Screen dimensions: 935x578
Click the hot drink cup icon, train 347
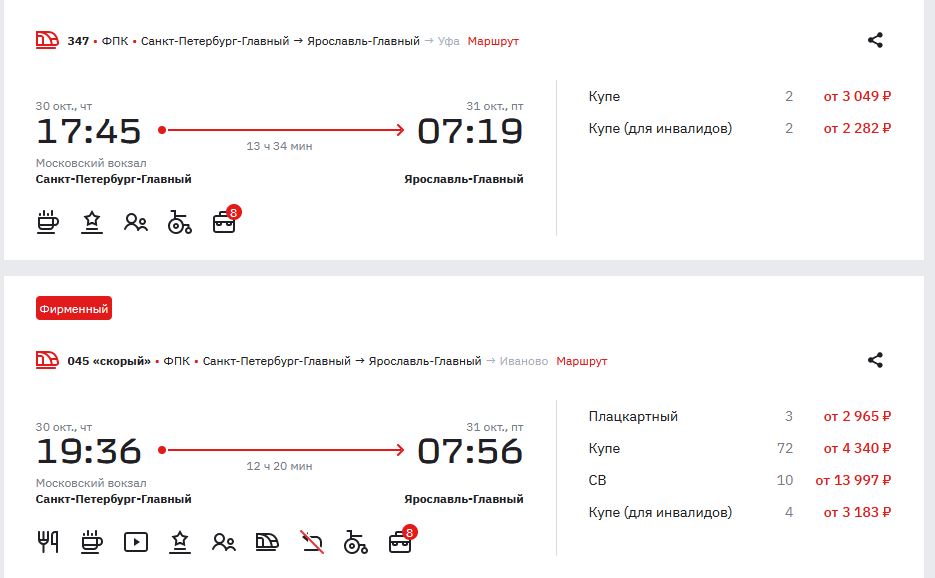pyautogui.click(x=48, y=222)
